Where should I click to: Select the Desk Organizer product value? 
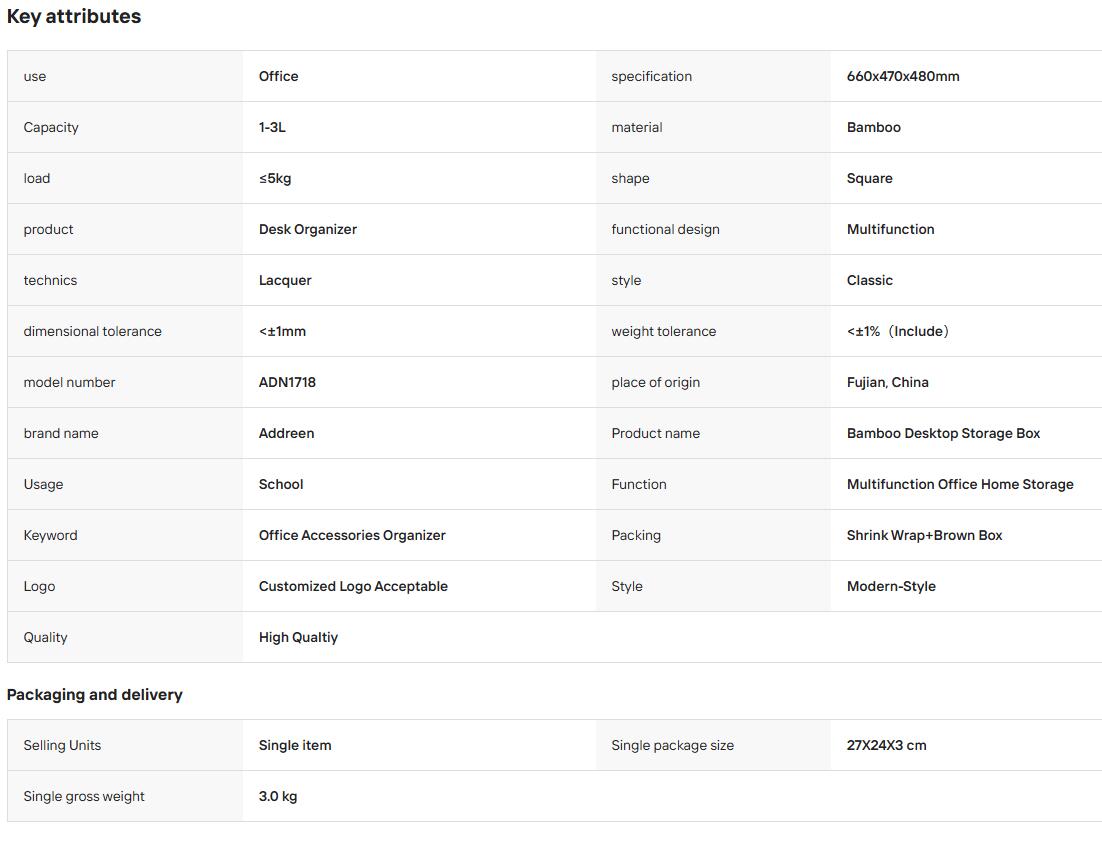[308, 229]
